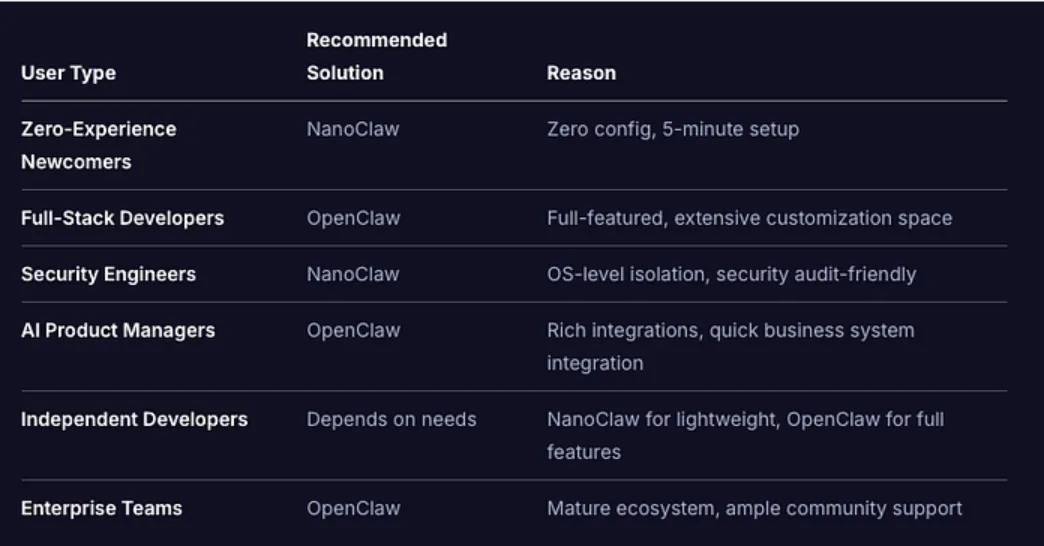The height and width of the screenshot is (546, 1044).
Task: Click NanoClaw in the Security Engineers row
Action: point(352,274)
